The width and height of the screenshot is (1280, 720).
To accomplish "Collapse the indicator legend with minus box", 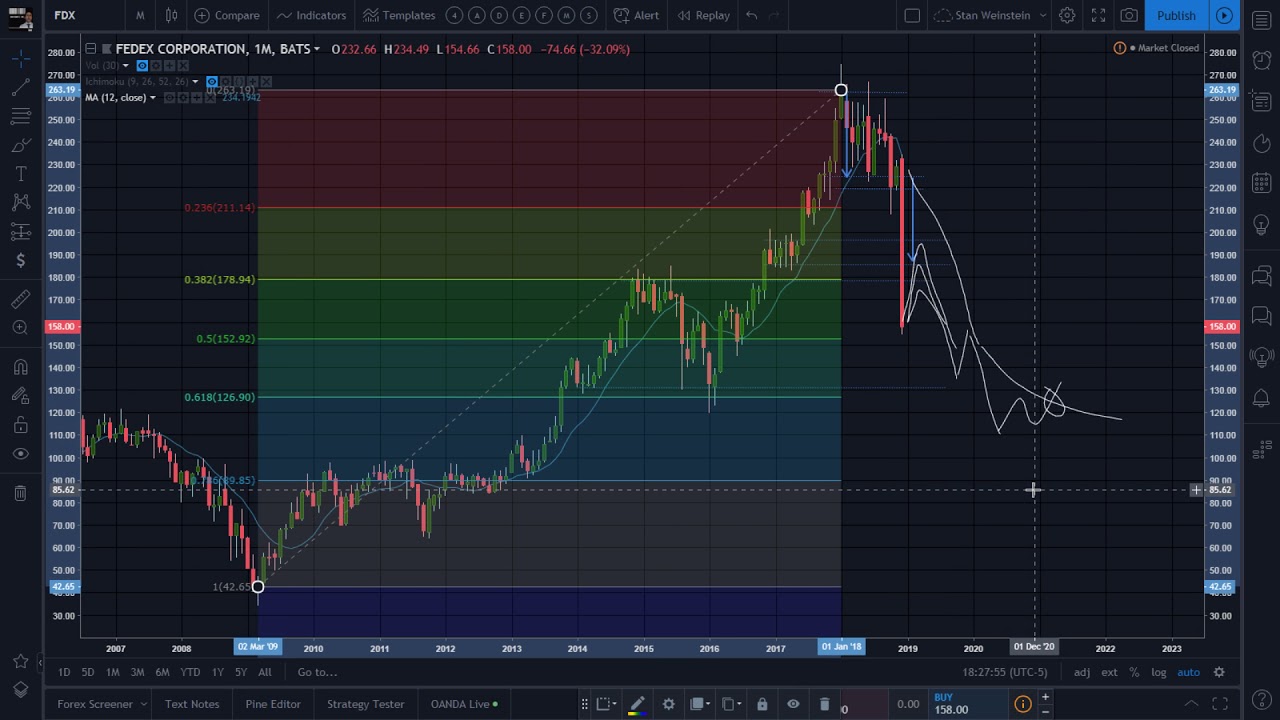I will pos(90,48).
